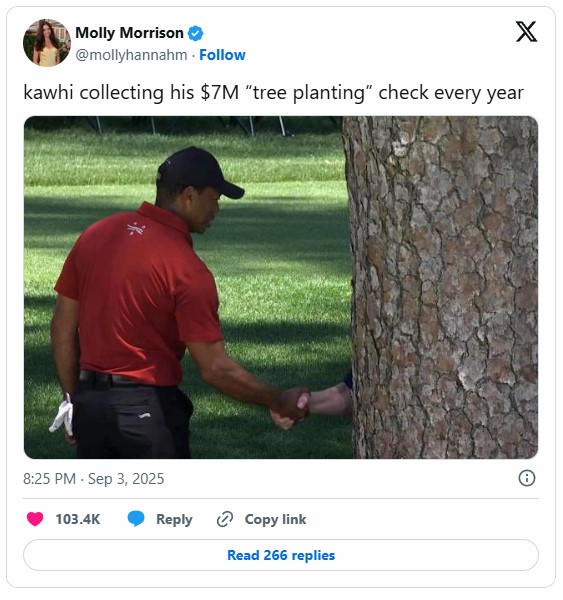Click the copy link chain icon
This screenshot has width=563, height=600.
225,519
